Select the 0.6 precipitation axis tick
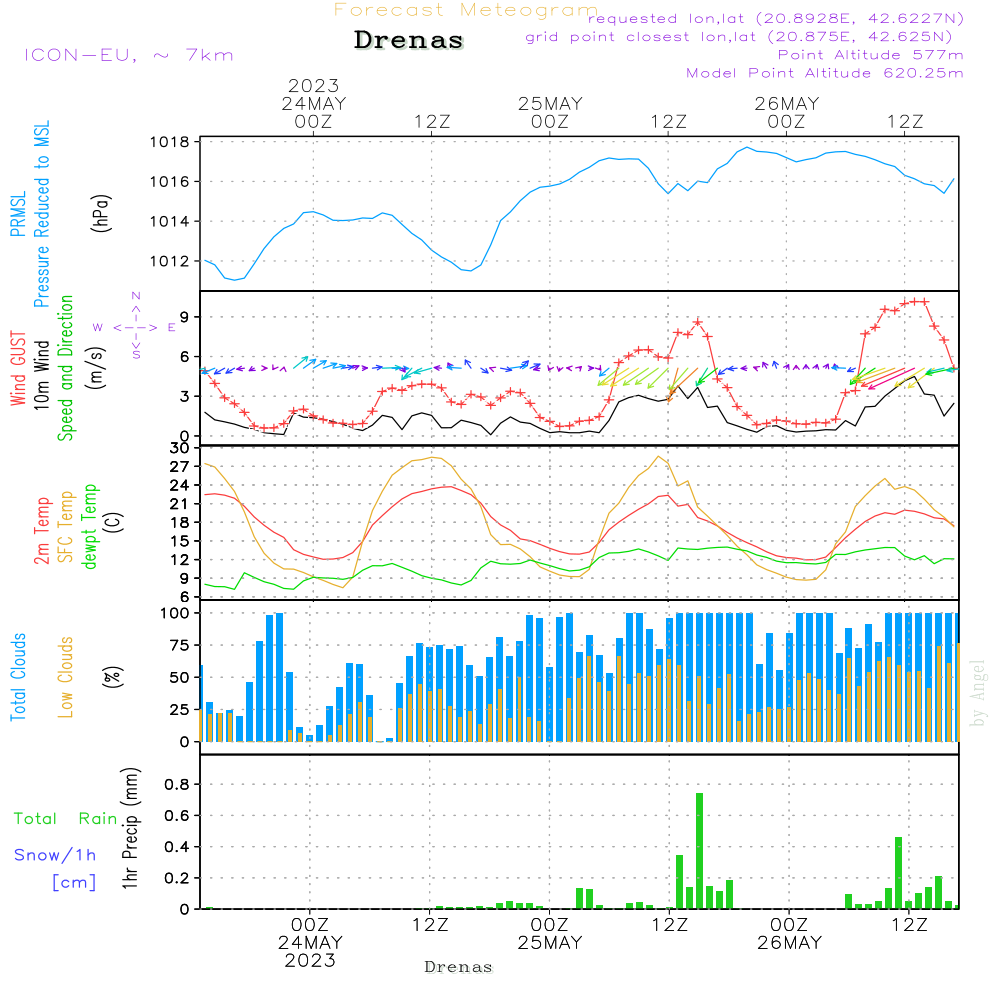 tap(177, 816)
